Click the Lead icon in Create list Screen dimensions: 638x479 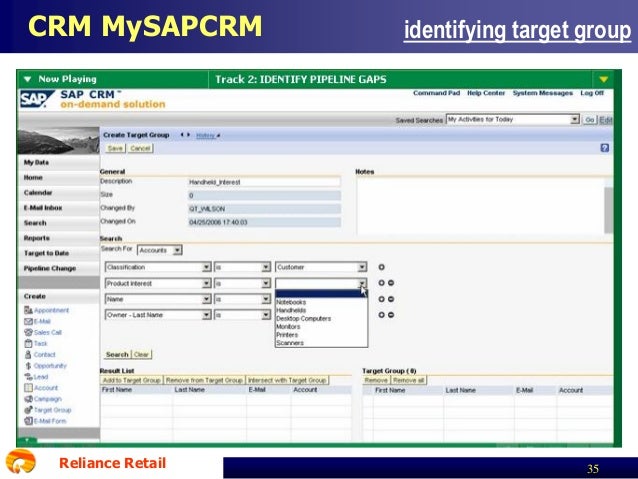tap(28, 376)
